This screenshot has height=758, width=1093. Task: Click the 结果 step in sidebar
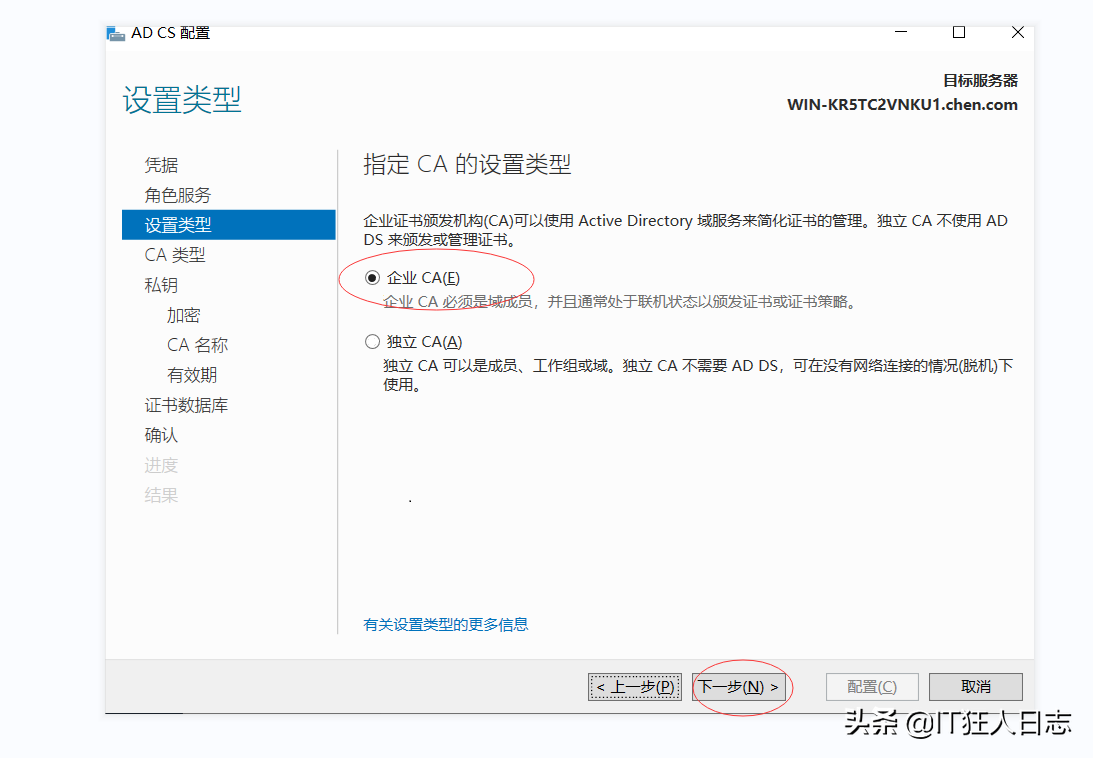(161, 495)
